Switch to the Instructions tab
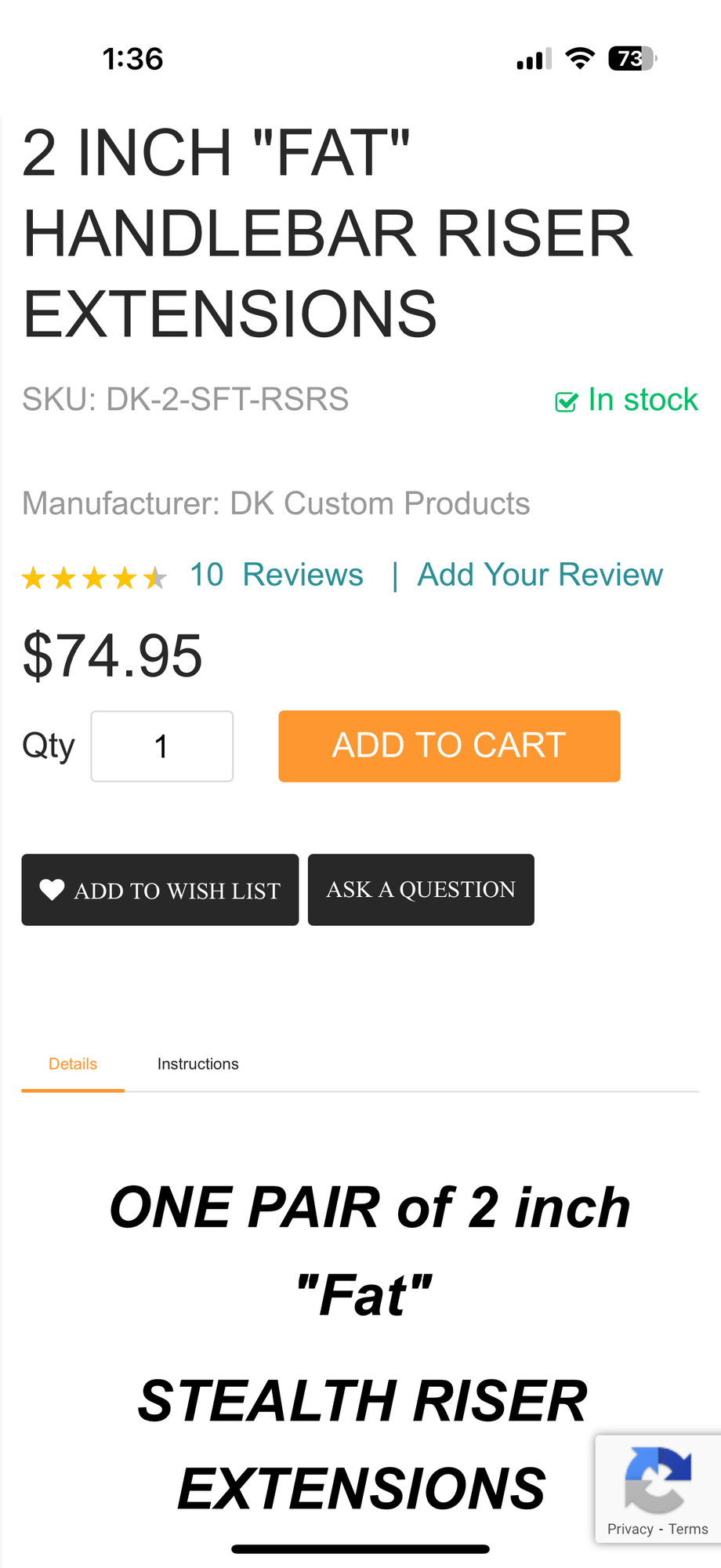This screenshot has height=1568, width=721. click(x=197, y=1064)
